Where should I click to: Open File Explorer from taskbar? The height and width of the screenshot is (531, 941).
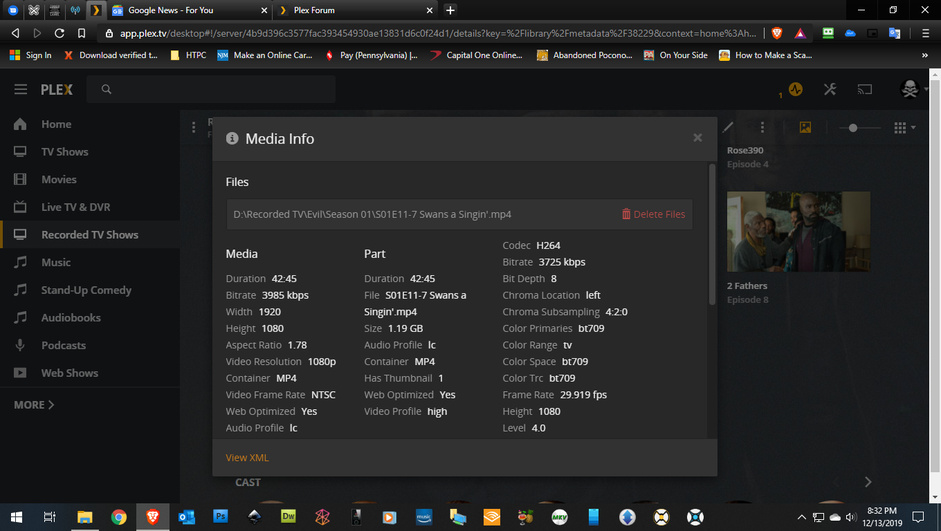click(x=85, y=517)
